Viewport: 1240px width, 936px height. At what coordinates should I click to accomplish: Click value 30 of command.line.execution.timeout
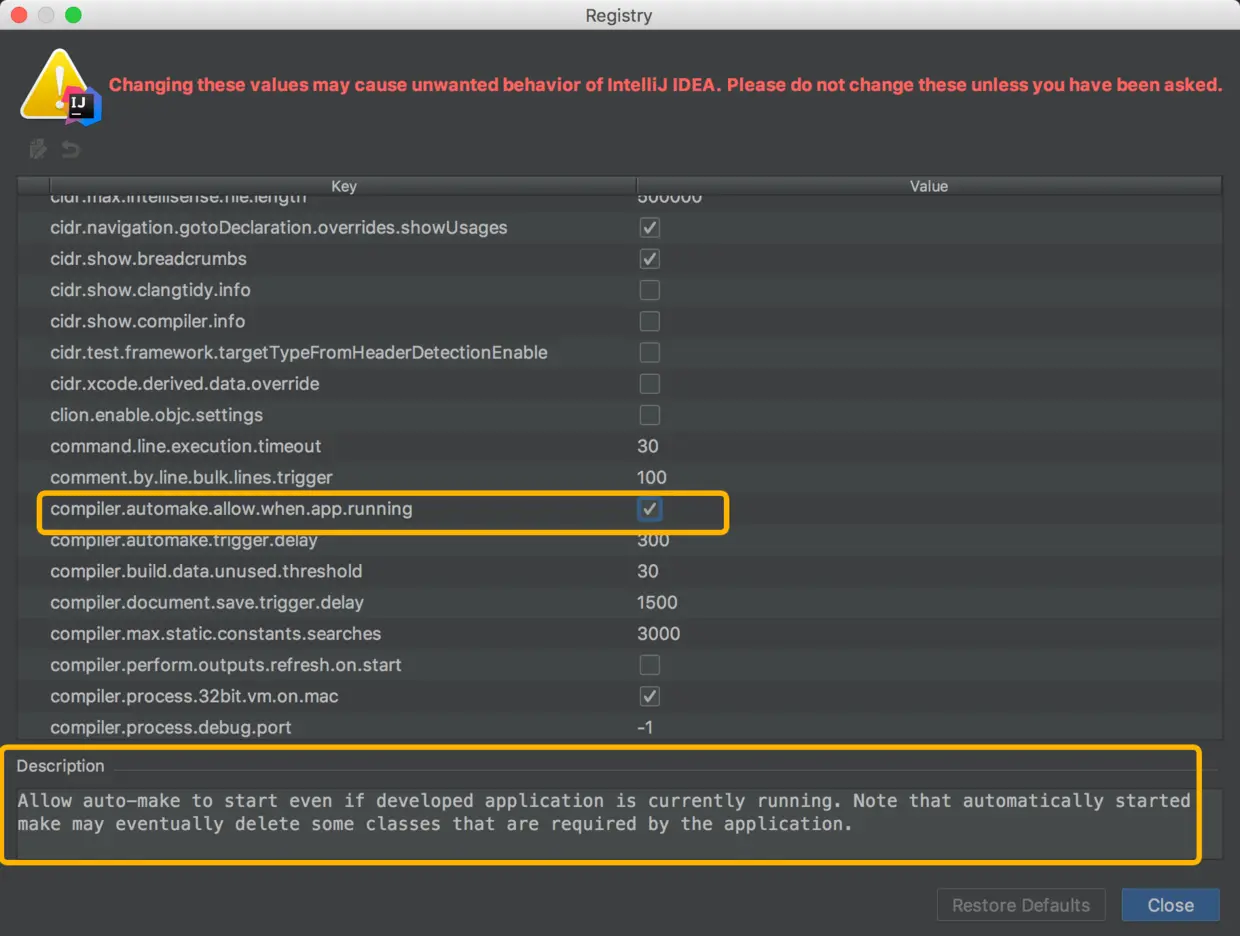tap(648, 446)
